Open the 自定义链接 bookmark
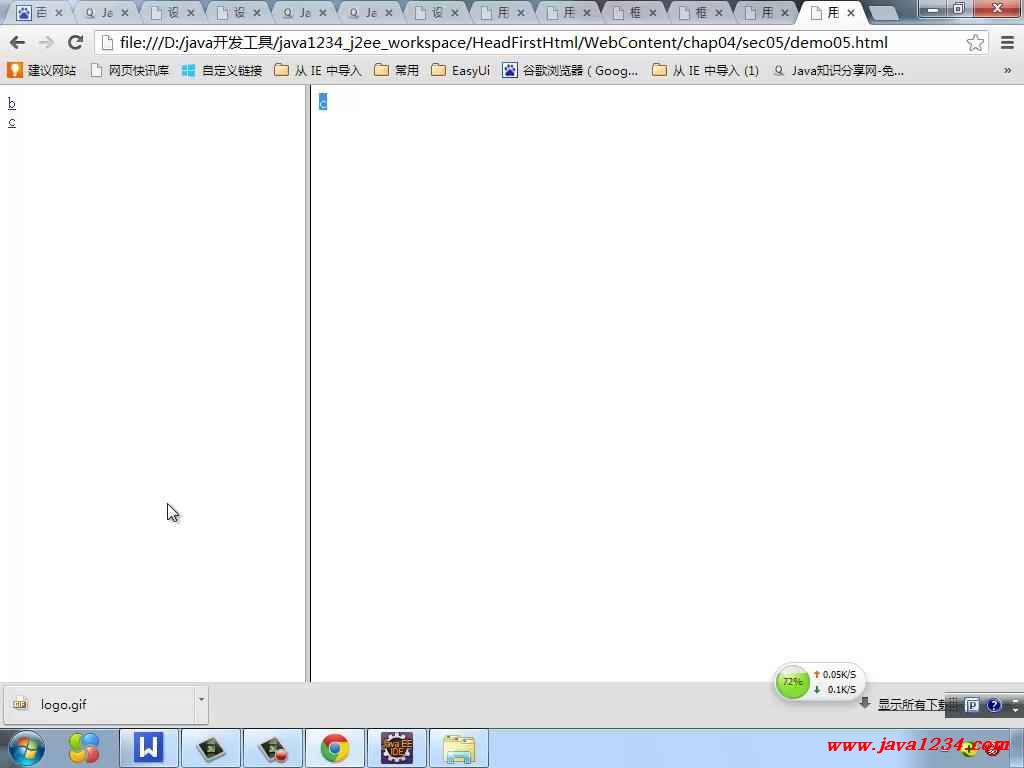The image size is (1024, 768). (x=222, y=71)
